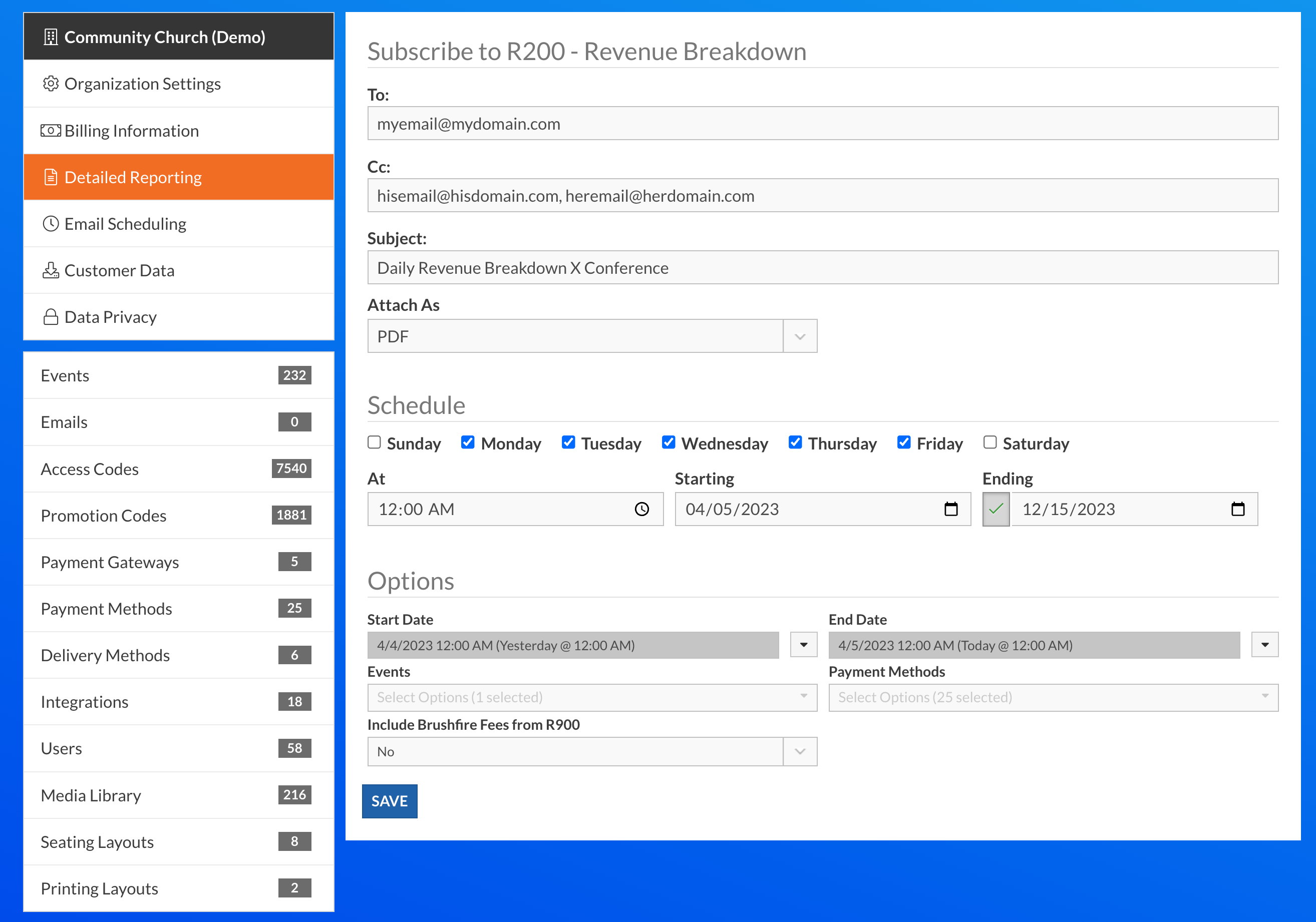Open the Ending date calendar icon

(1238, 509)
